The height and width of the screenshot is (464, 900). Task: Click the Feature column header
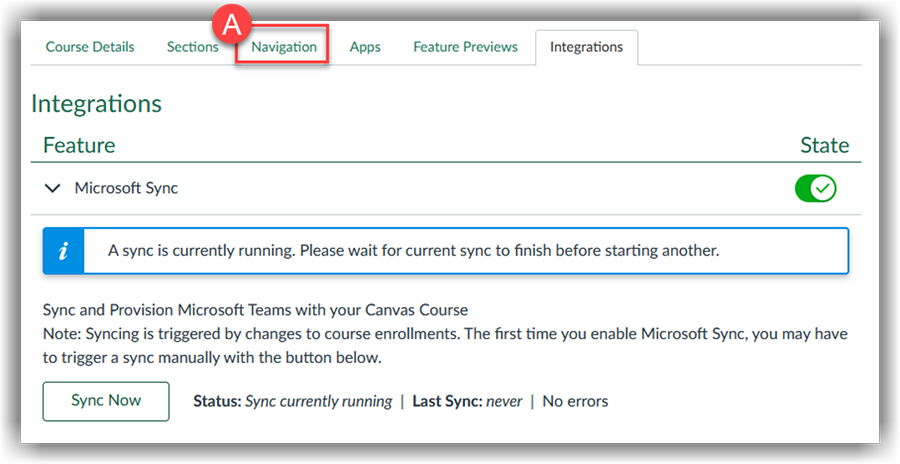[79, 145]
